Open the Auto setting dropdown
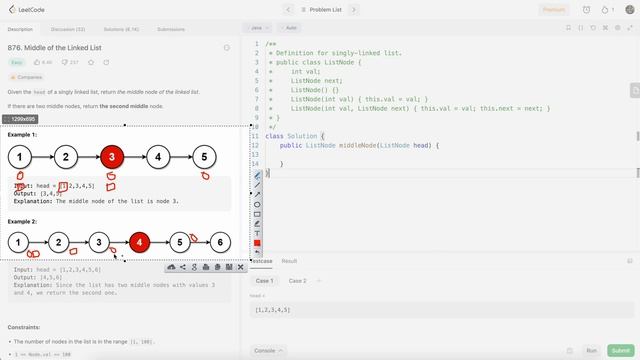 (x=289, y=28)
